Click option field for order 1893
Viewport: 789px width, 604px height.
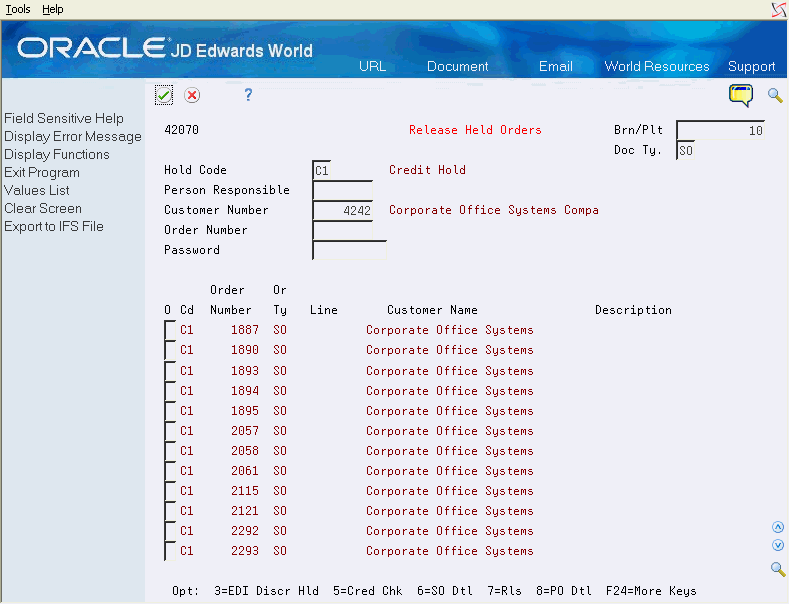[170, 371]
